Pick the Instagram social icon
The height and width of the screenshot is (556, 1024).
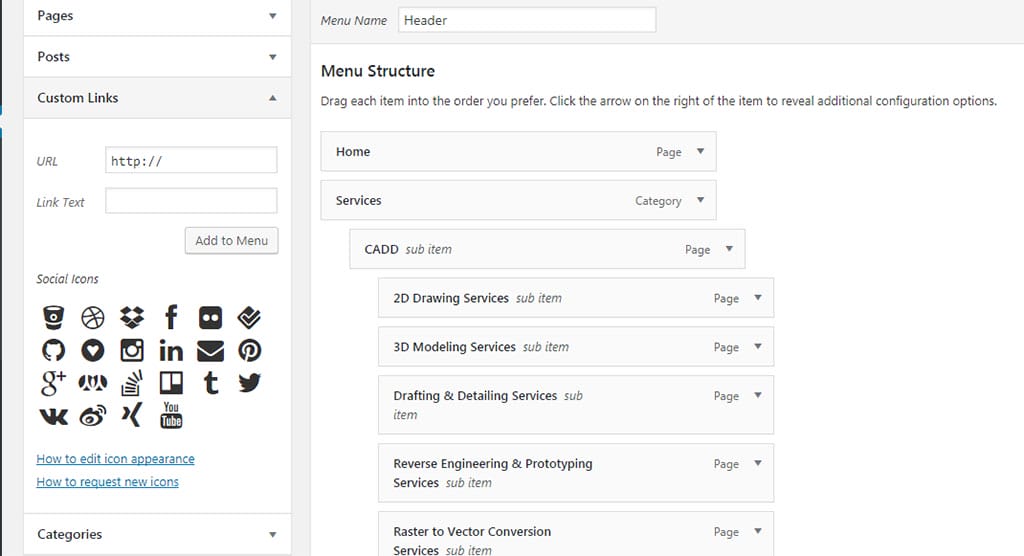132,350
